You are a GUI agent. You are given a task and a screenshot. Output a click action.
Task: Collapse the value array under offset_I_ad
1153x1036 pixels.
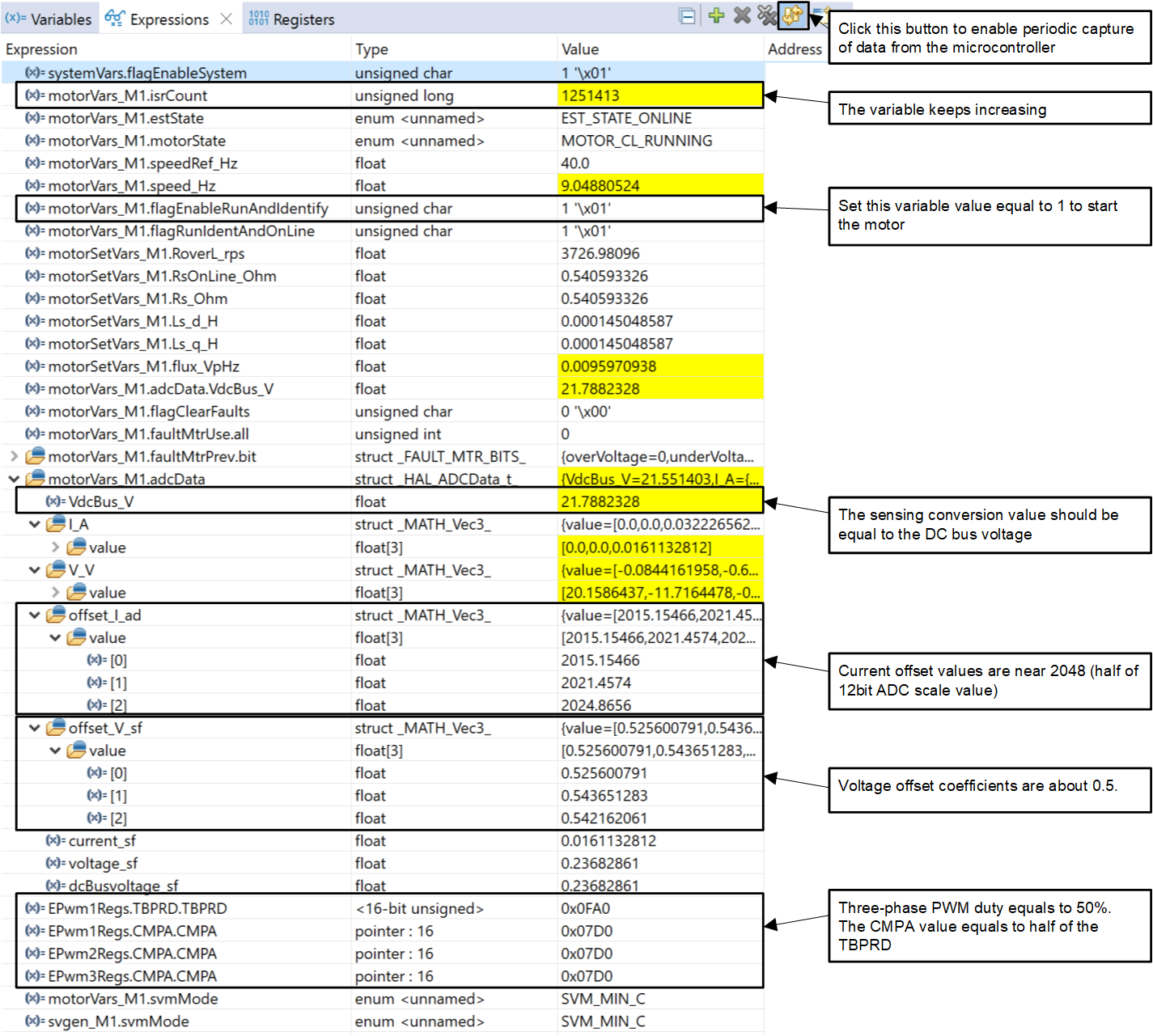pyautogui.click(x=55, y=637)
